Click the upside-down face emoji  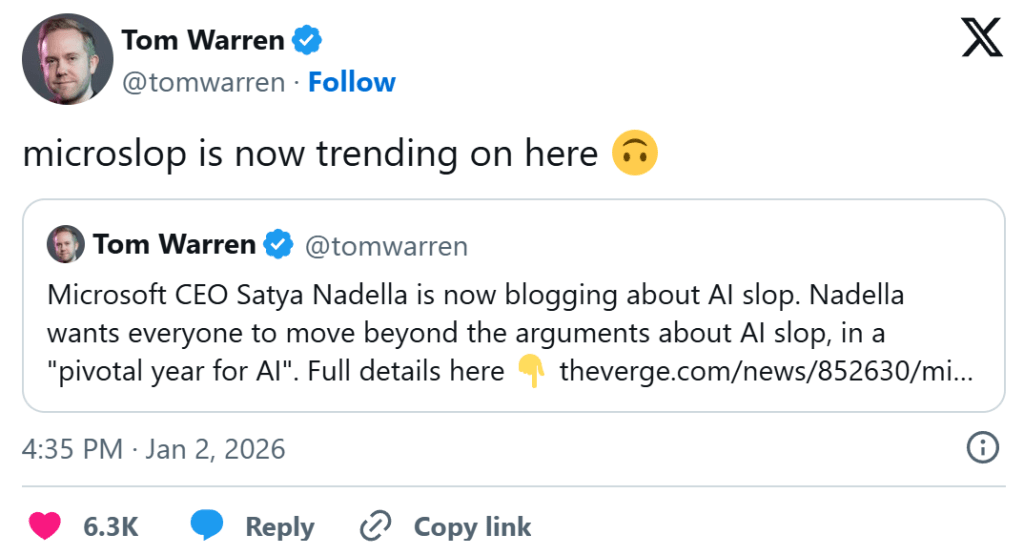point(634,154)
